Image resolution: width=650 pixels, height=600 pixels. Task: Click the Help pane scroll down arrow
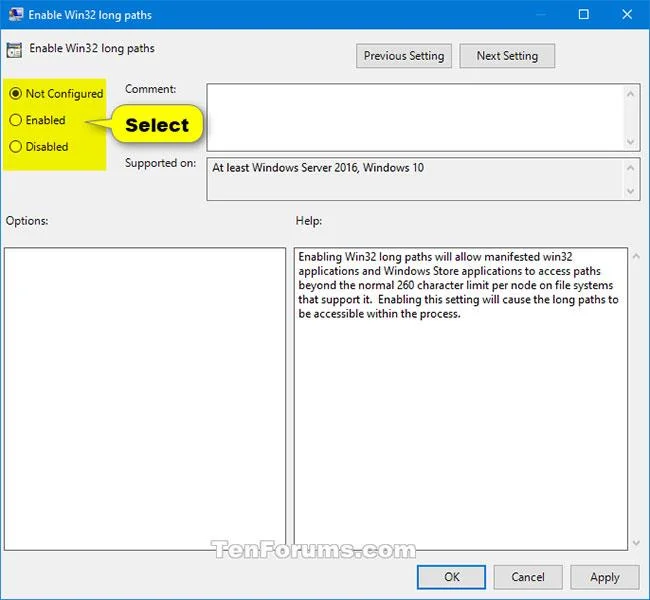click(x=636, y=543)
